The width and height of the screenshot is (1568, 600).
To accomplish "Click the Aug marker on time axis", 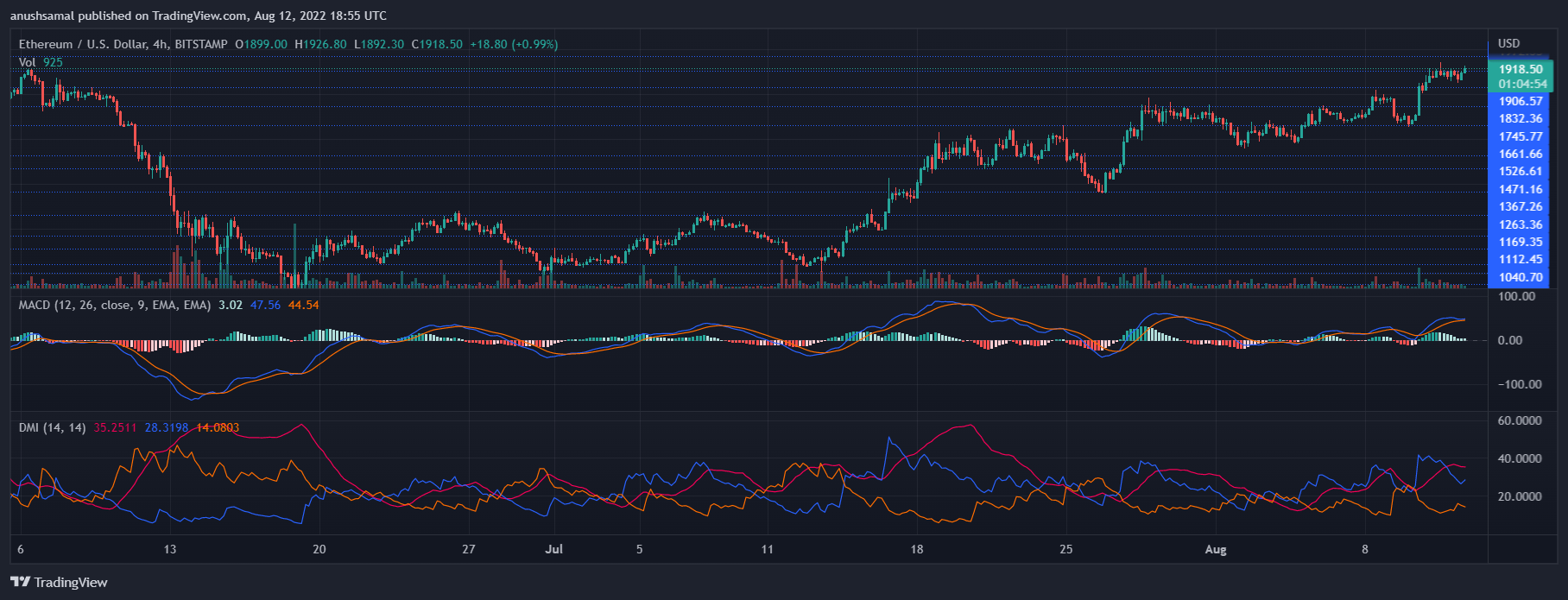I will (1215, 549).
